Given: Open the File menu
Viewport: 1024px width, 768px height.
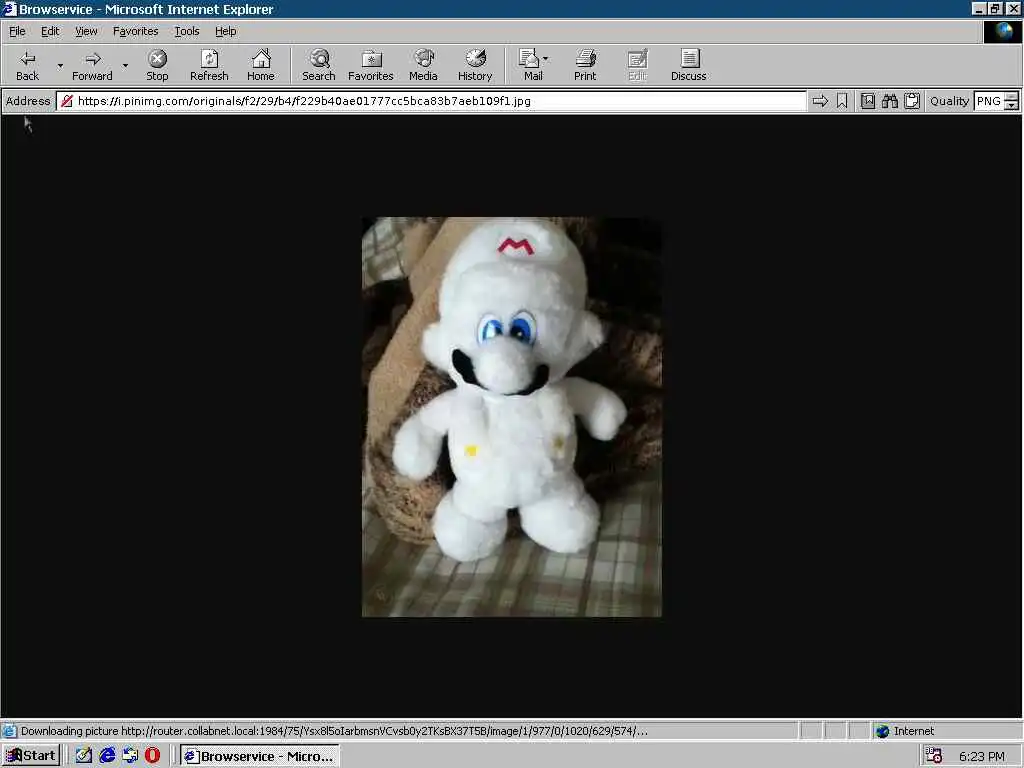Looking at the screenshot, I should (x=17, y=31).
